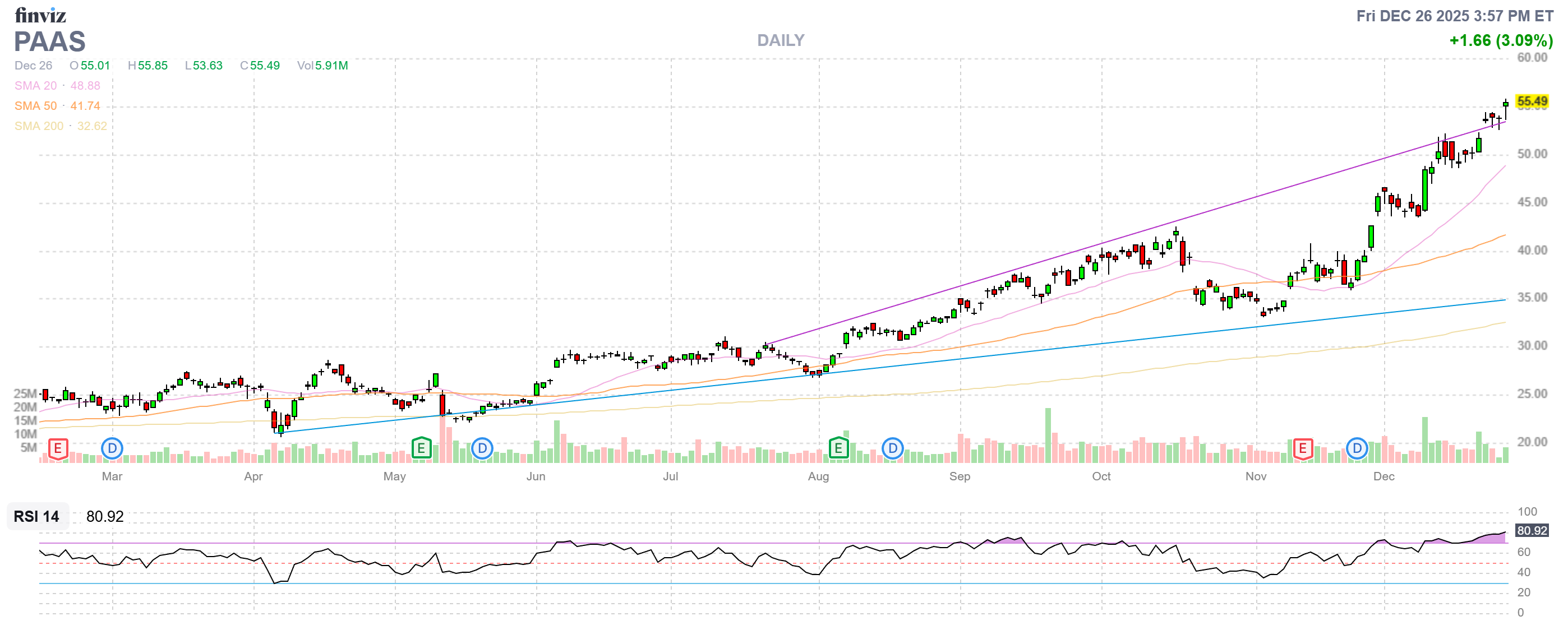1568x630 pixels.
Task: Click the PAAS ticker symbol
Action: click(50, 42)
